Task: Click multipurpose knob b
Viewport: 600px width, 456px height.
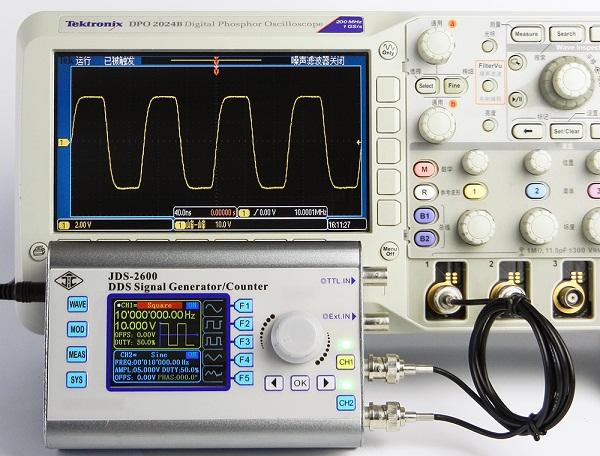Action: click(x=437, y=125)
